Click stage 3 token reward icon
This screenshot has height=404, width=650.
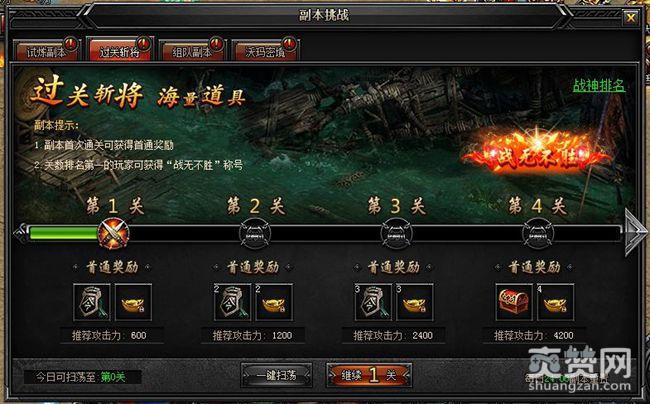tap(373, 302)
